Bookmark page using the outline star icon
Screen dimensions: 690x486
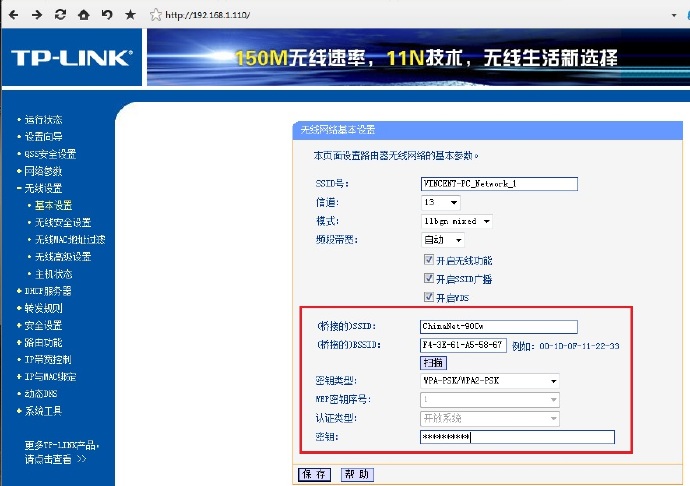click(x=155, y=15)
